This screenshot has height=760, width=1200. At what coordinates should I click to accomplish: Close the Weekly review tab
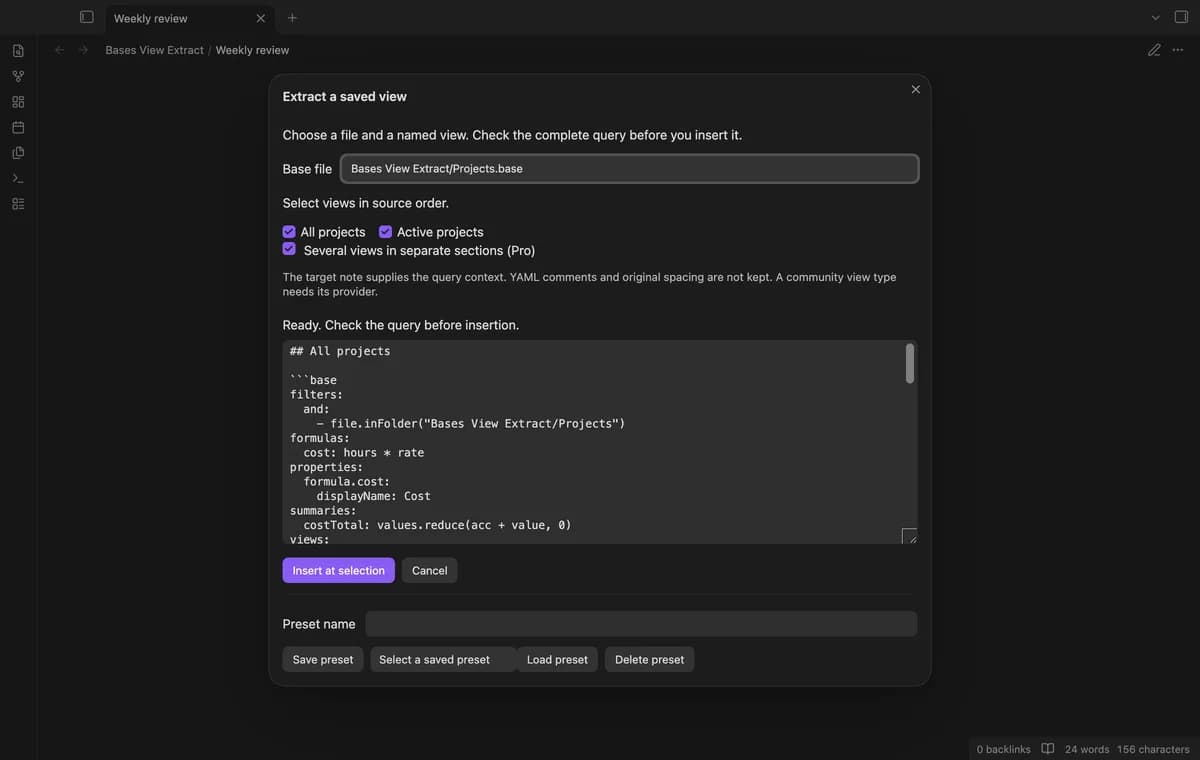[261, 18]
